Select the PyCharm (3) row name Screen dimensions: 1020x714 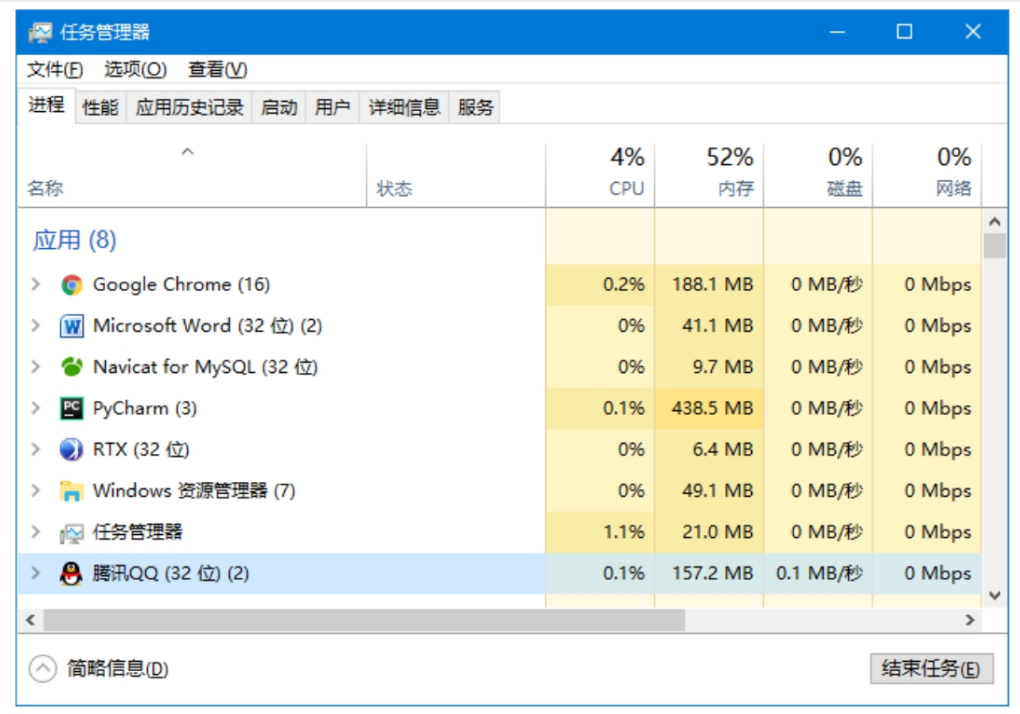145,408
